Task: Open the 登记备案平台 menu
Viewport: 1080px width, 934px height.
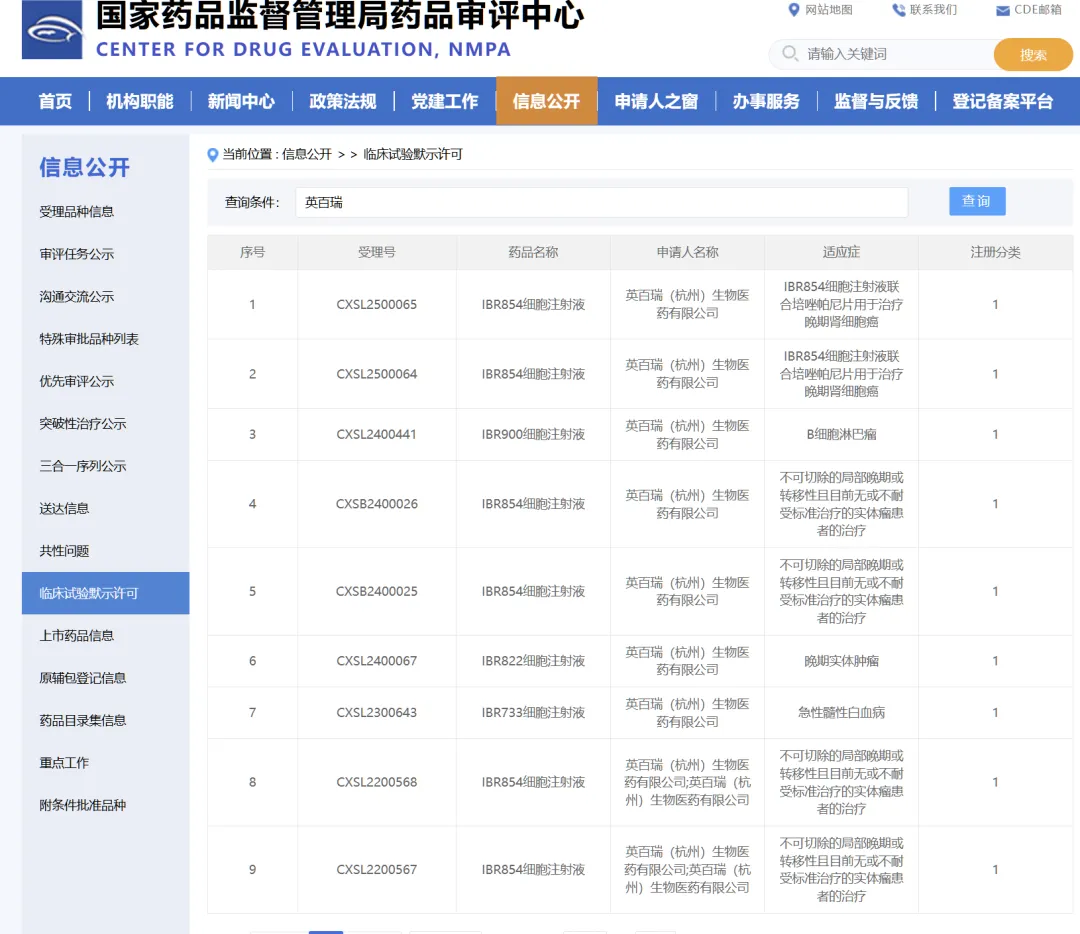Action: click(x=1003, y=101)
